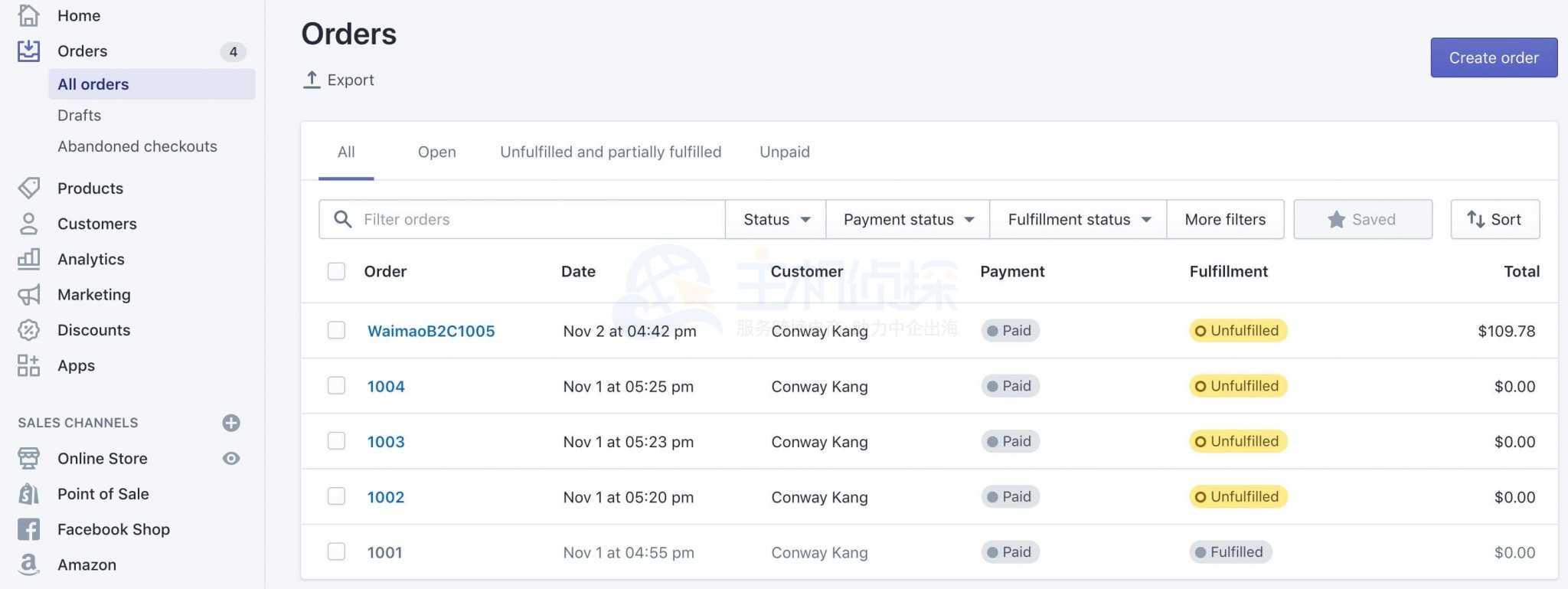
Task: Open the Abandoned checkouts menu item
Action: click(x=137, y=146)
